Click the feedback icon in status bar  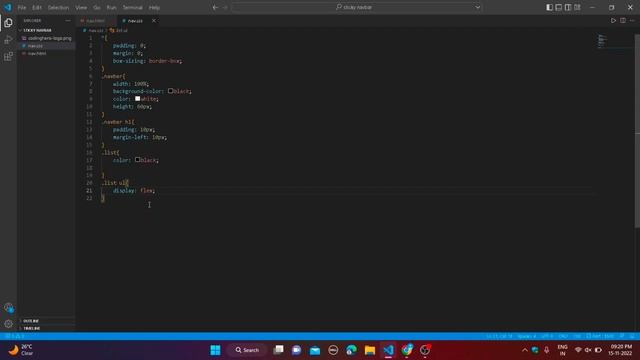point(622,336)
